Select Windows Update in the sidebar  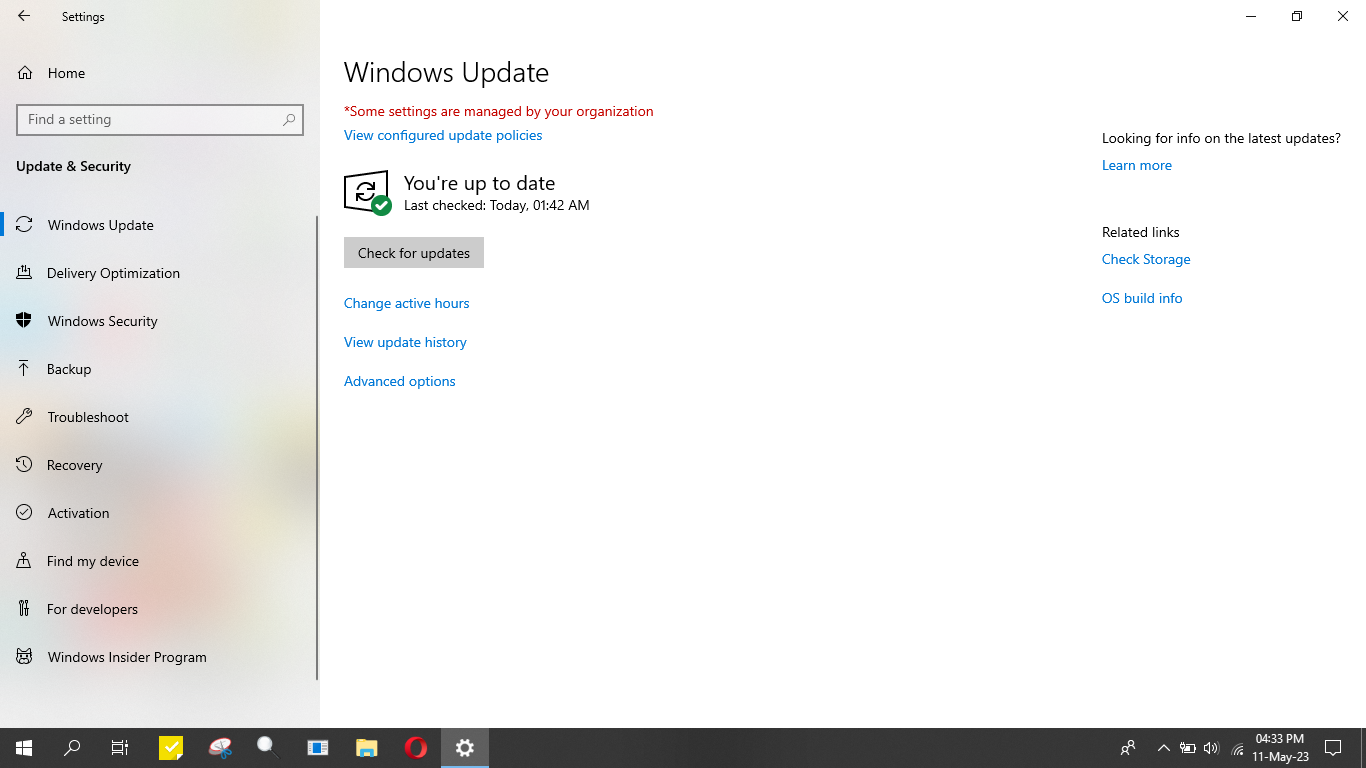pyautogui.click(x=160, y=225)
